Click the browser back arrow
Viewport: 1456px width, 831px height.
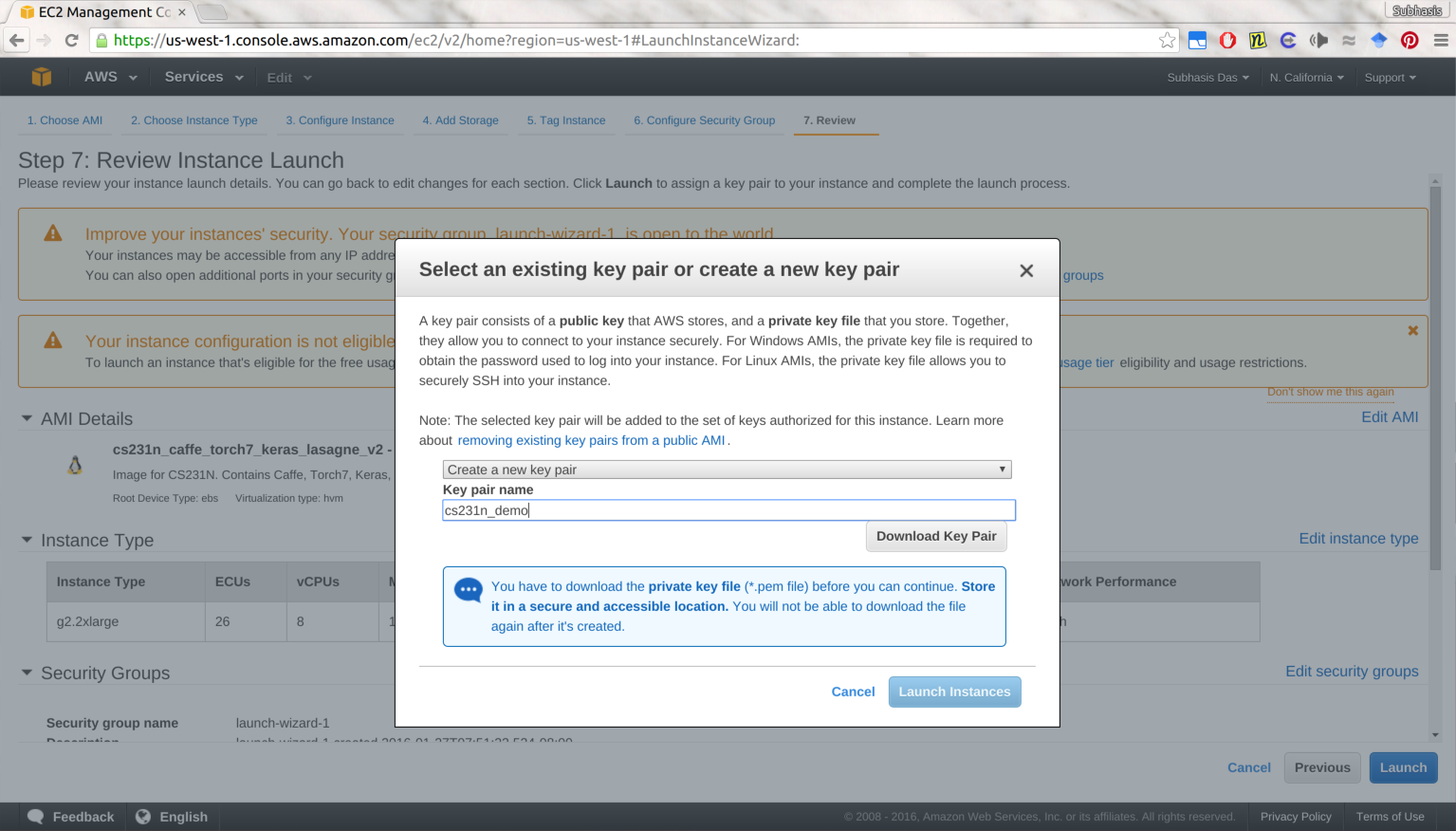click(x=17, y=40)
